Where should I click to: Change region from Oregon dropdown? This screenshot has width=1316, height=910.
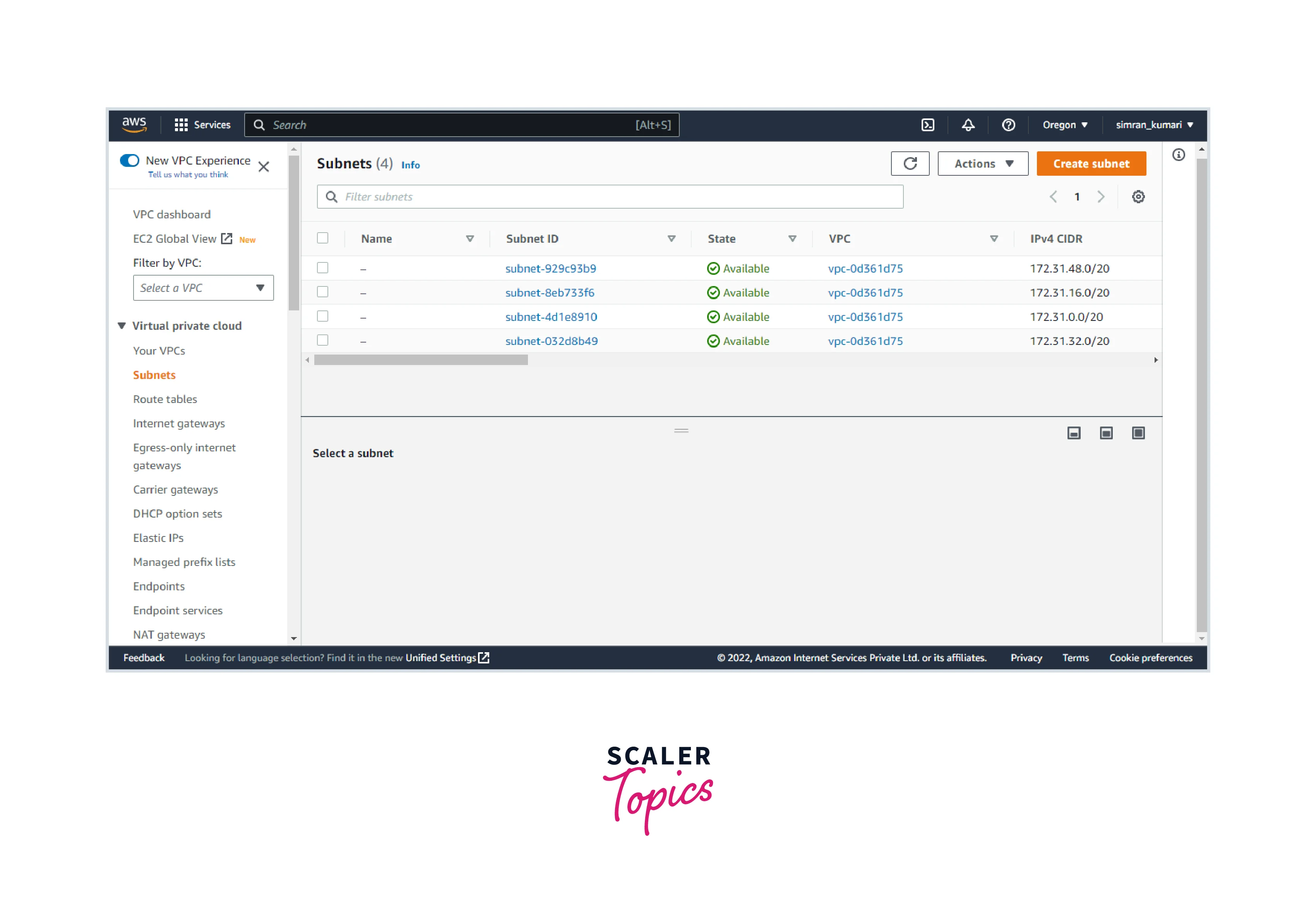1064,125
